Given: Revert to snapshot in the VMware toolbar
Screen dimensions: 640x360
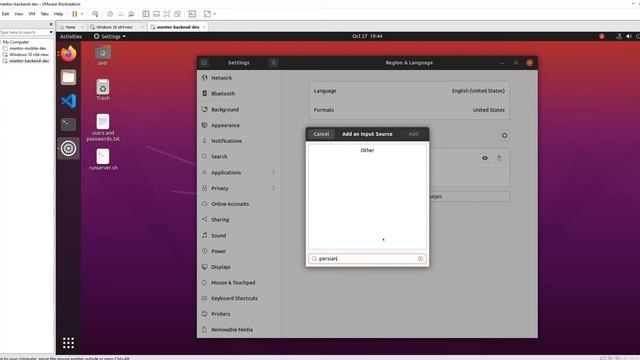Looking at the screenshot, I should 121,14.
